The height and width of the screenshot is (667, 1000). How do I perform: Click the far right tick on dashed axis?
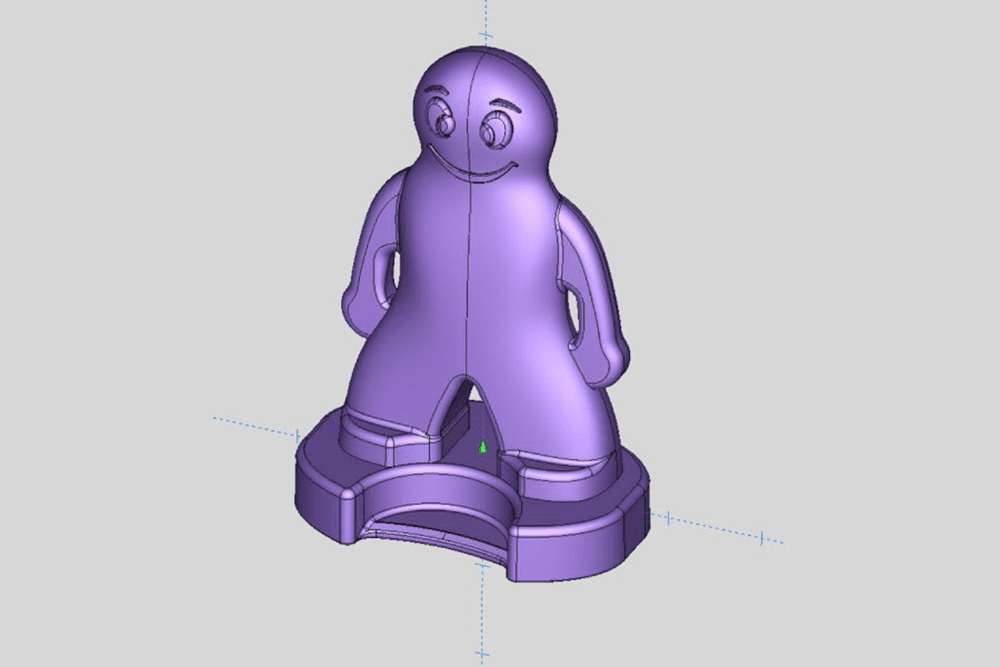pos(762,538)
